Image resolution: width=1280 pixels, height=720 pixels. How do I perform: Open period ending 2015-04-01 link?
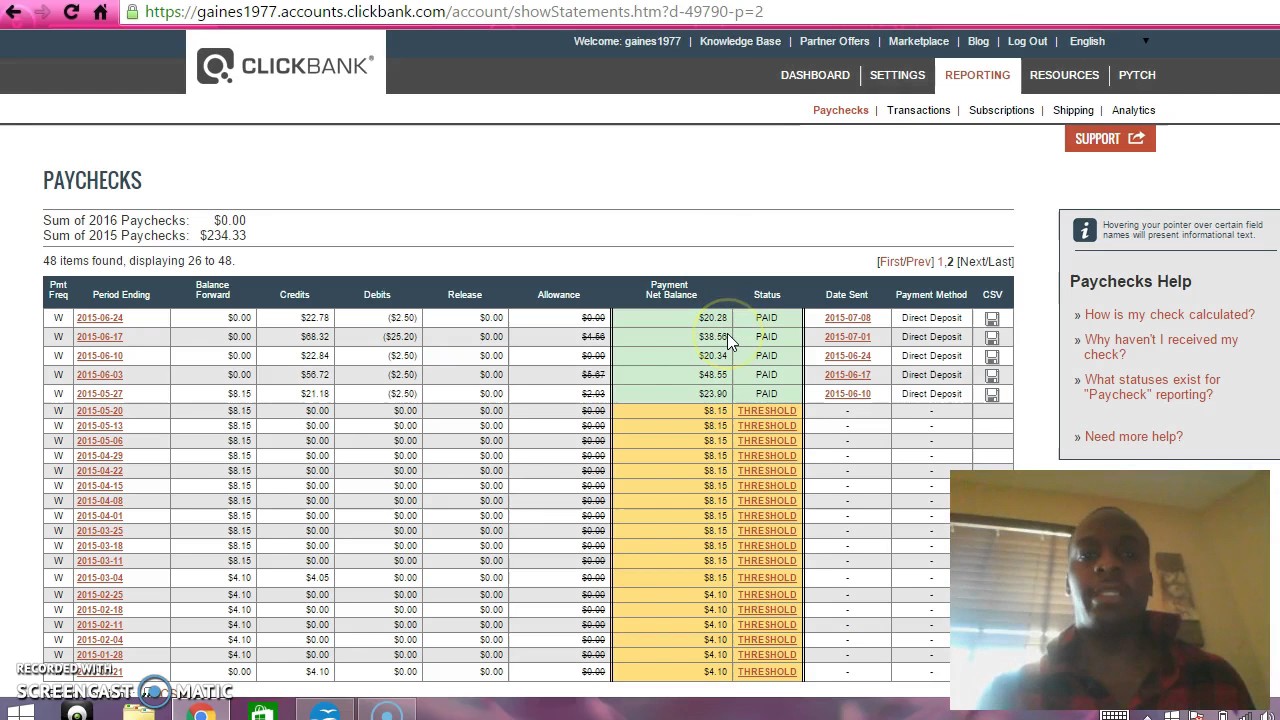(x=99, y=516)
